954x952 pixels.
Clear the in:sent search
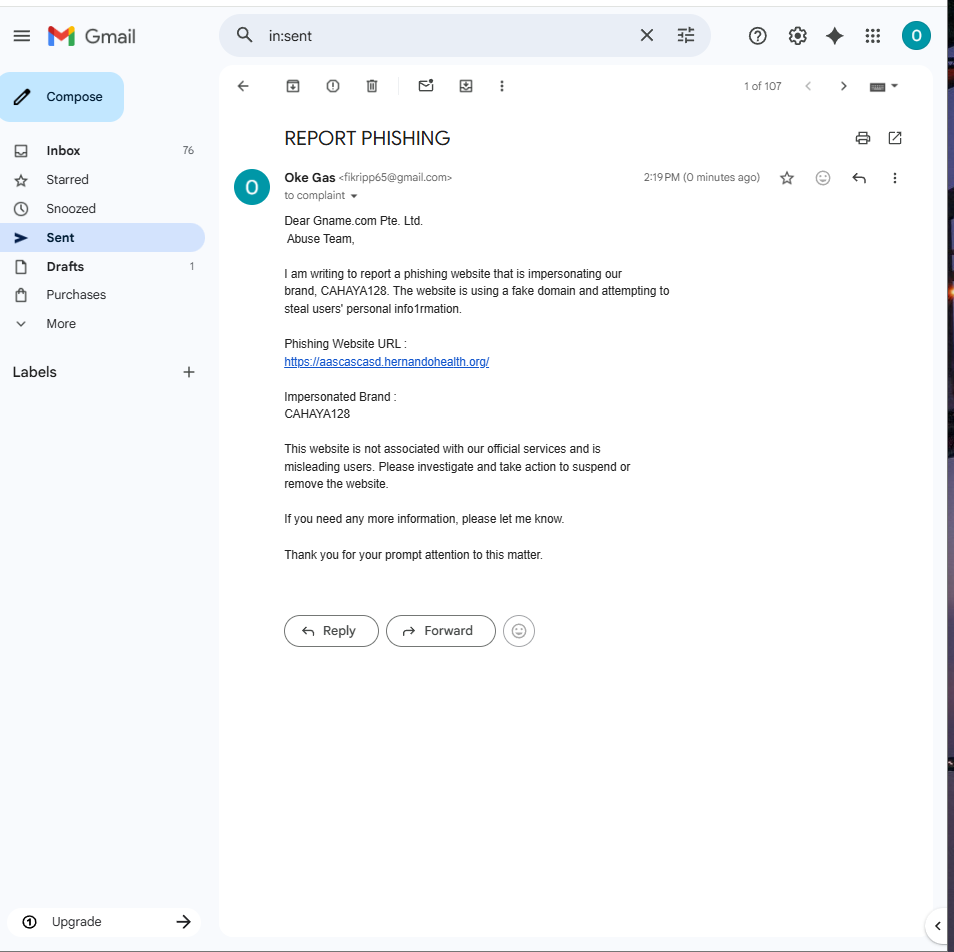pyautogui.click(x=647, y=35)
